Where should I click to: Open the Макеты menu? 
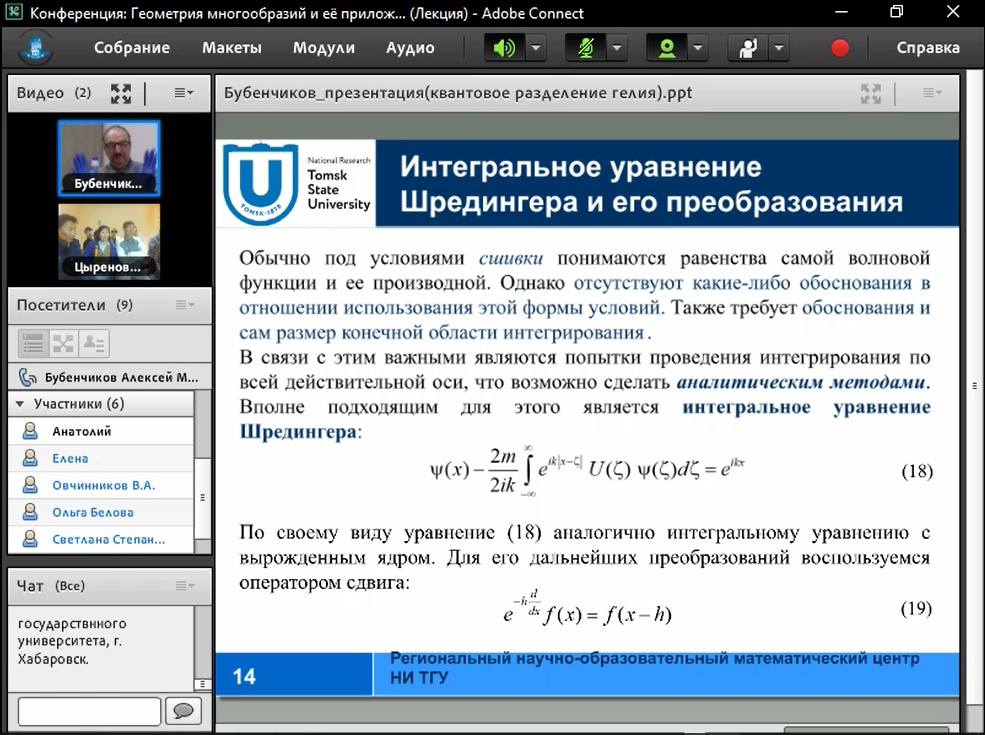231,48
